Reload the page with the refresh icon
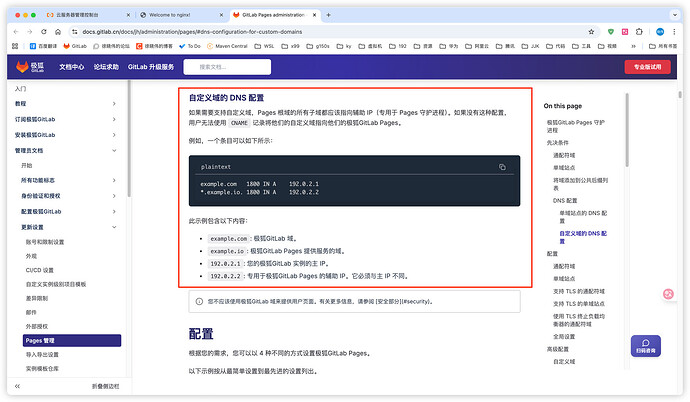This screenshot has height=402, width=690. pos(46,32)
